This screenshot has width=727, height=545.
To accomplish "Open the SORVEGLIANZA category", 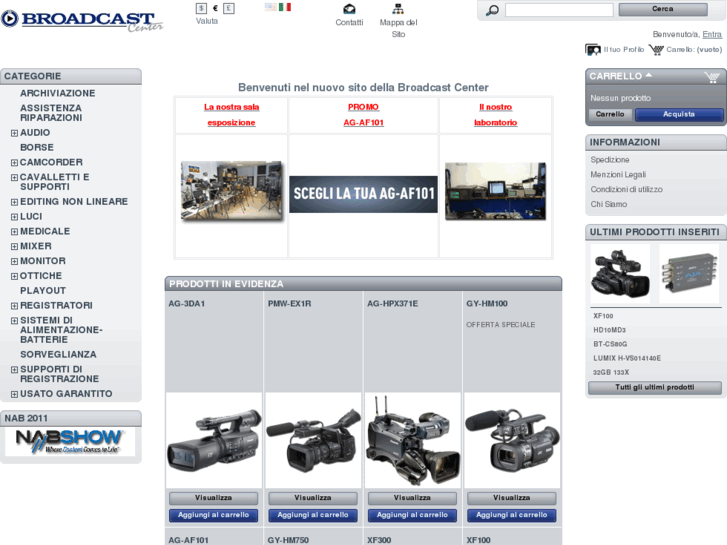I will point(58,355).
